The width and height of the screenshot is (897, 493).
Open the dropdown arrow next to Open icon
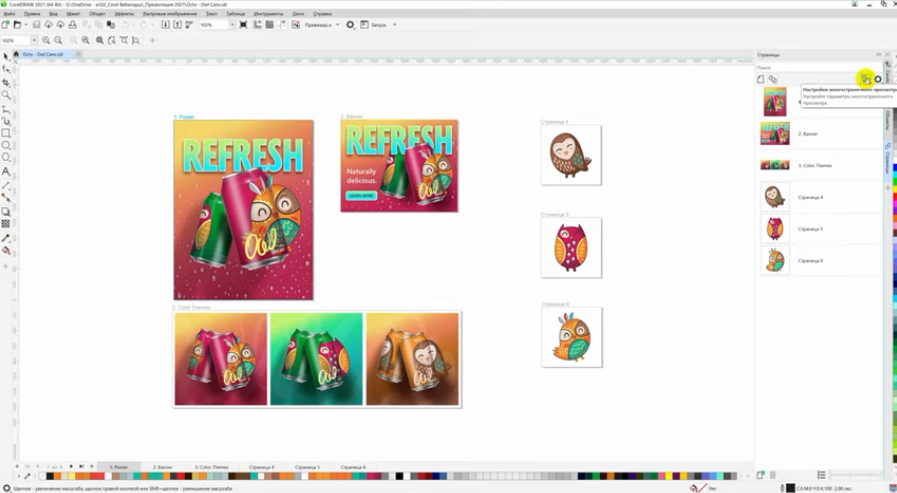[x=26, y=25]
